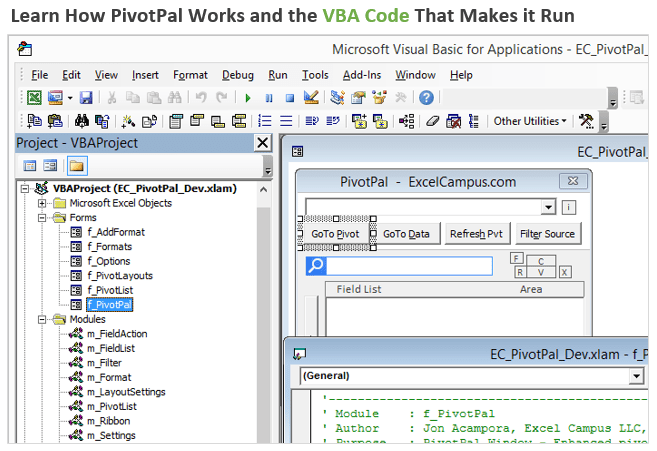657x451 pixels.
Task: Collapse the Forms folder in project tree
Action: coord(43,217)
